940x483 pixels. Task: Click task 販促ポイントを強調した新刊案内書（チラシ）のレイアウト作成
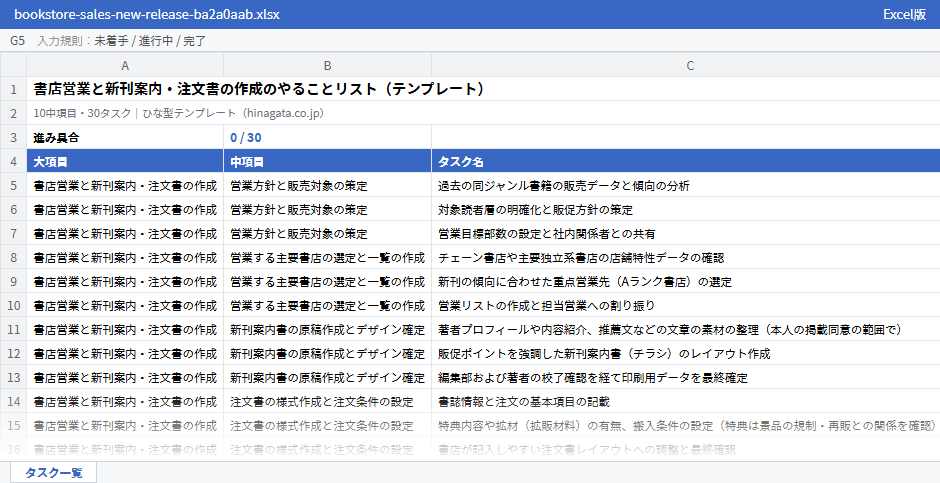point(686,353)
